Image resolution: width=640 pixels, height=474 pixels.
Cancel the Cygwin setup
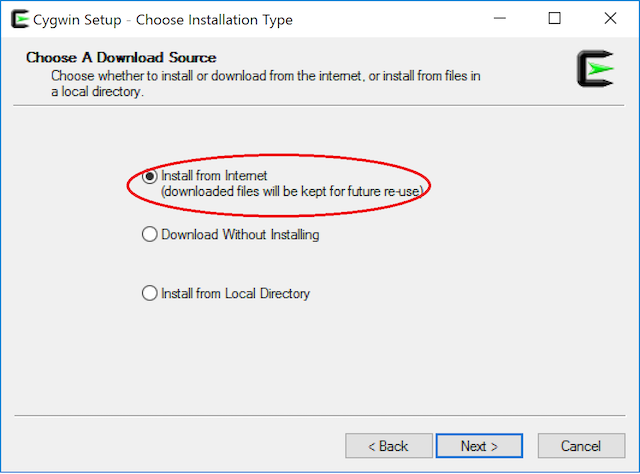pyautogui.click(x=580, y=446)
